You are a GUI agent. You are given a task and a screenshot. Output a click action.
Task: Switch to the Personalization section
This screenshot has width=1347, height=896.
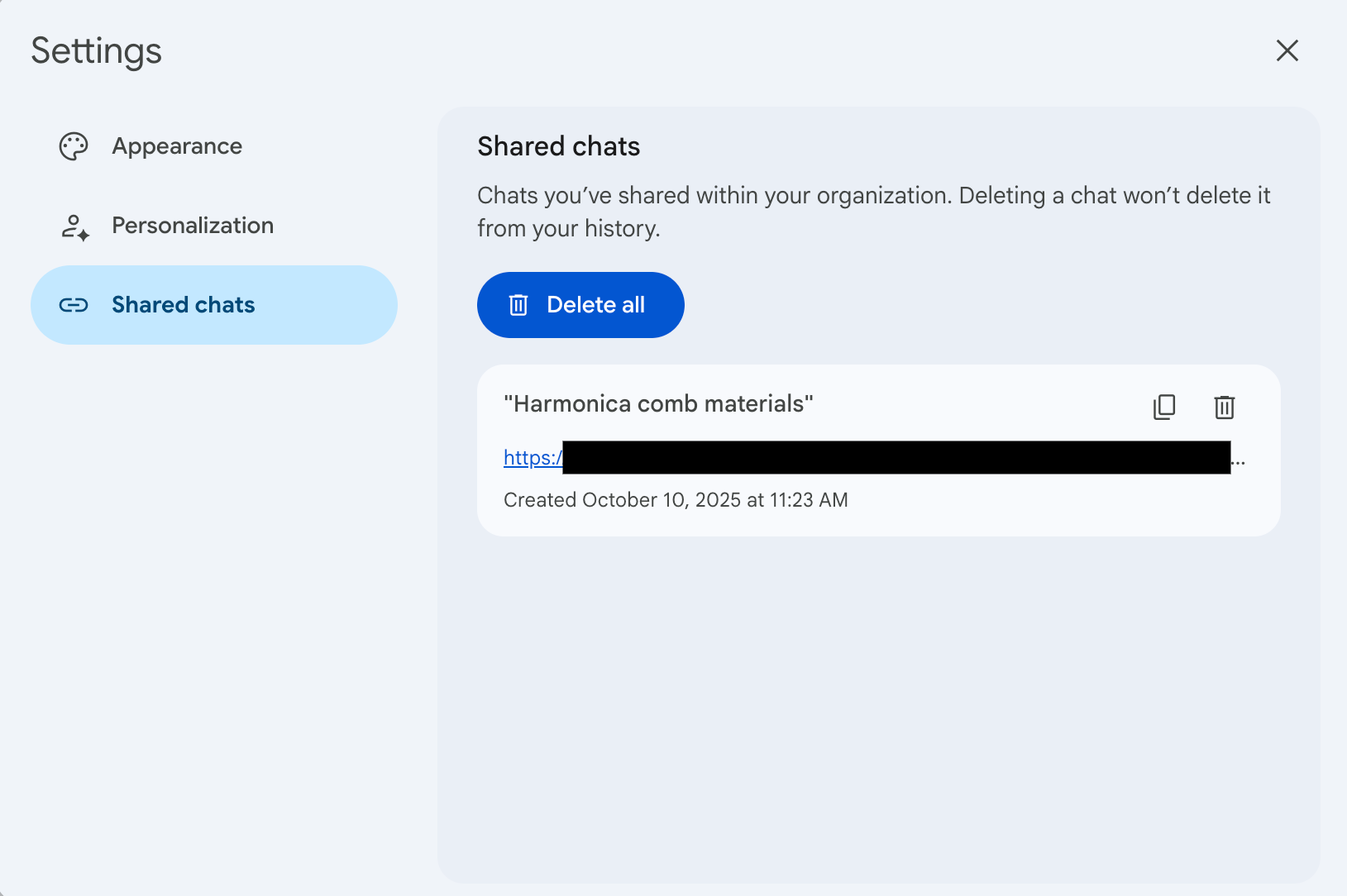(x=192, y=226)
